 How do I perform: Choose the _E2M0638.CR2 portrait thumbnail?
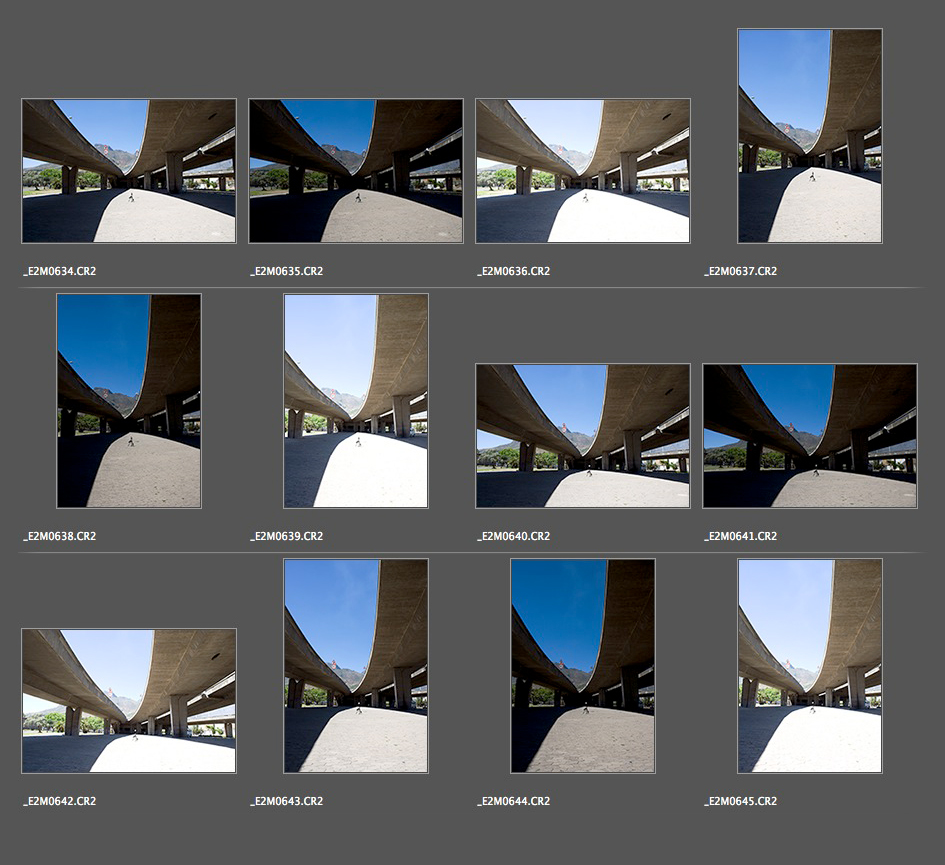[129, 401]
